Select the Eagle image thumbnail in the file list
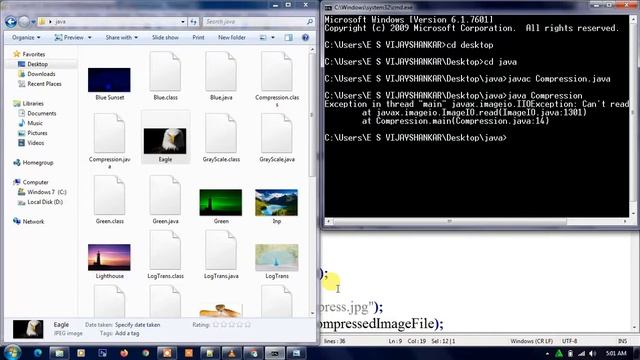Viewport: 640px width, 360px height. [165, 141]
